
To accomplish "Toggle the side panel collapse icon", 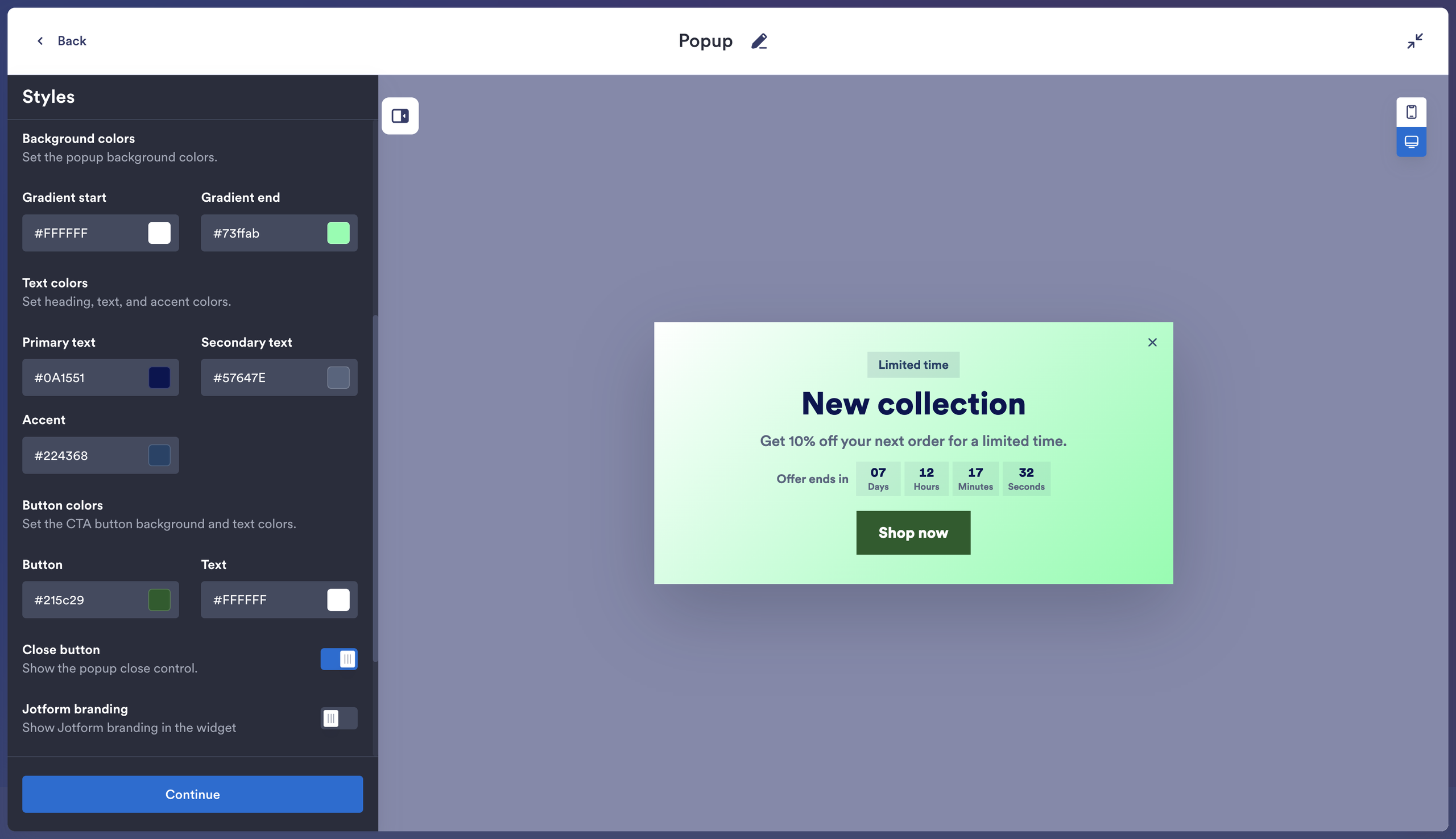I will coord(400,116).
